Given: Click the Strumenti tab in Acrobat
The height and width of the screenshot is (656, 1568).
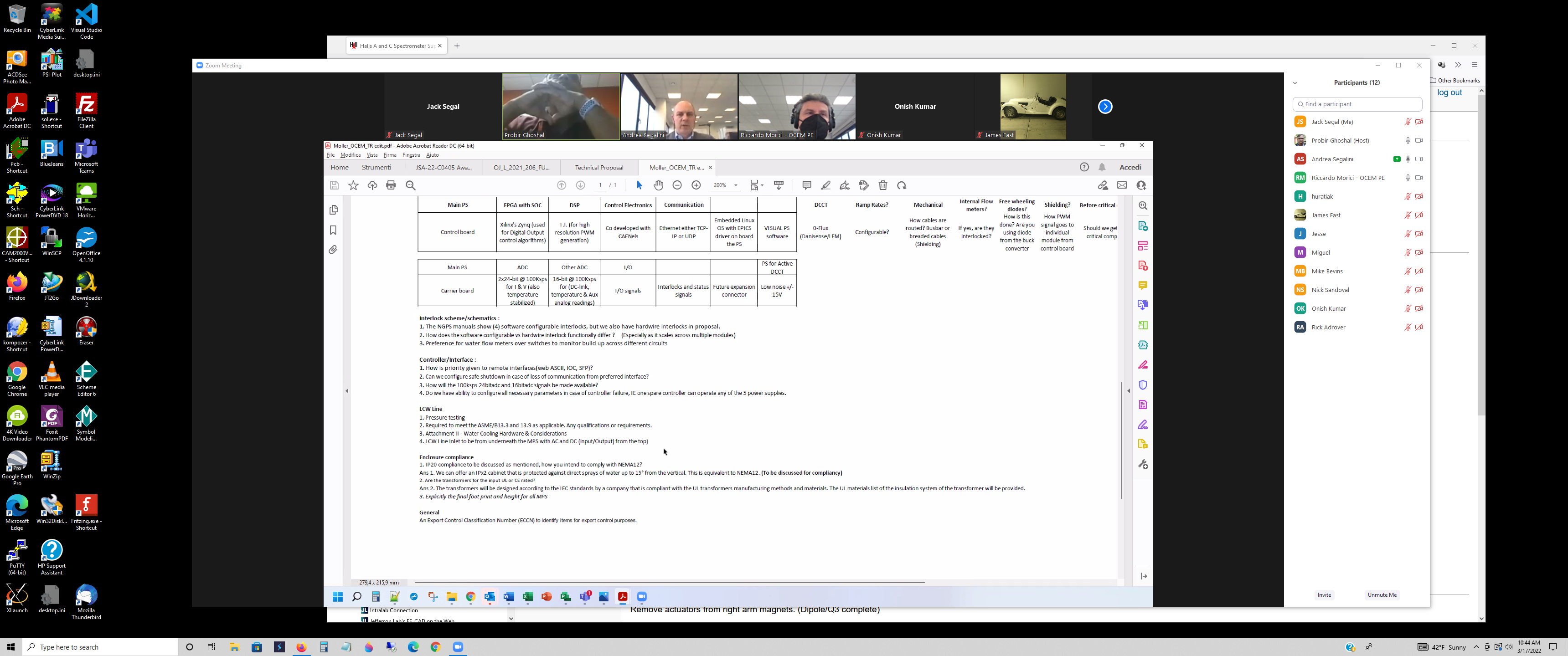Looking at the screenshot, I should pyautogui.click(x=376, y=167).
